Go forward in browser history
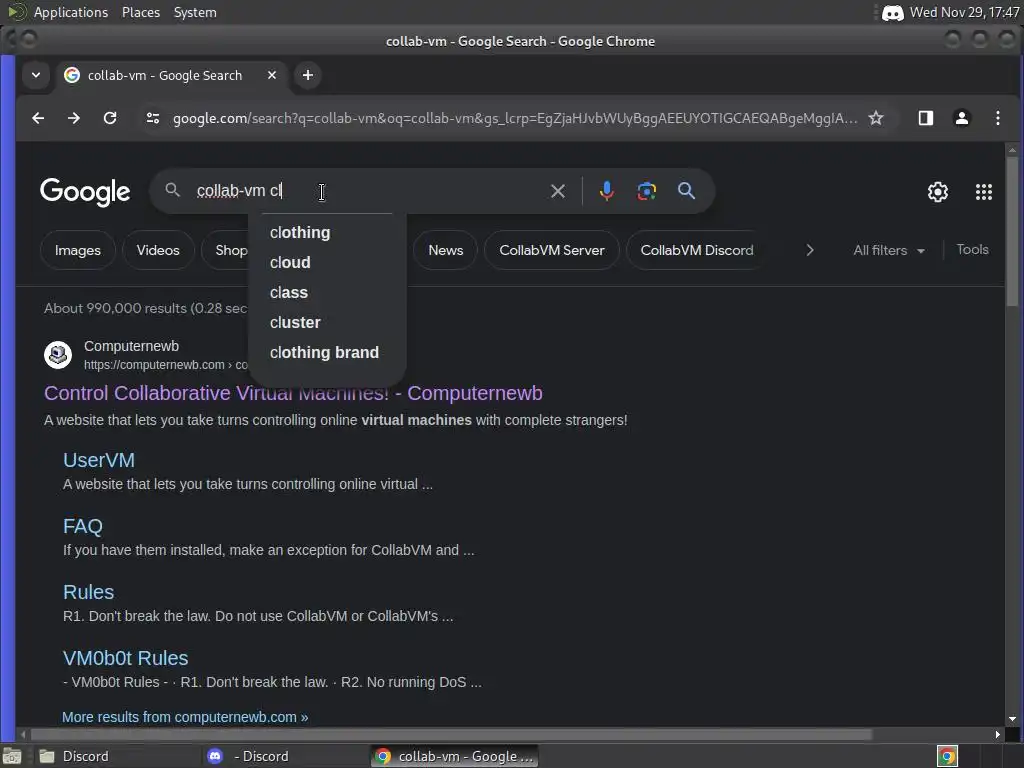Viewport: 1024px width, 768px height. 74,118
